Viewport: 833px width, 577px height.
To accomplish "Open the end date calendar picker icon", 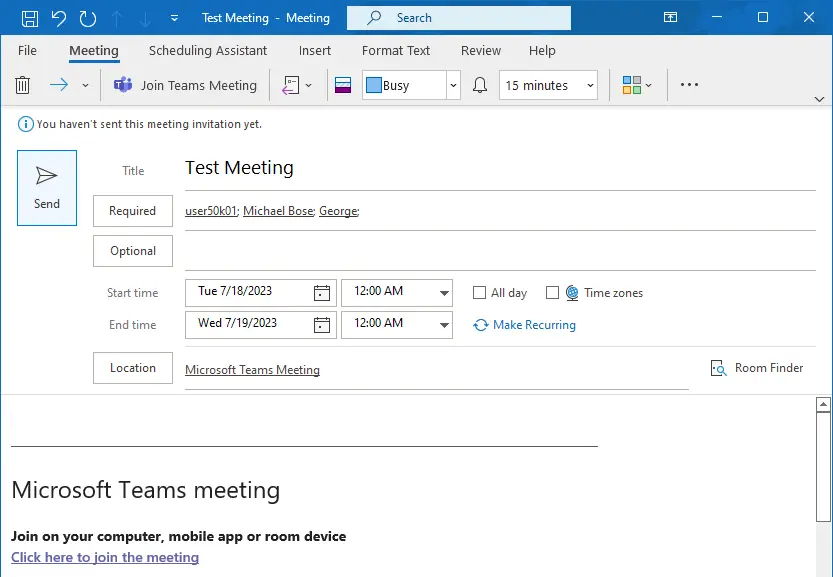I will [322, 325].
